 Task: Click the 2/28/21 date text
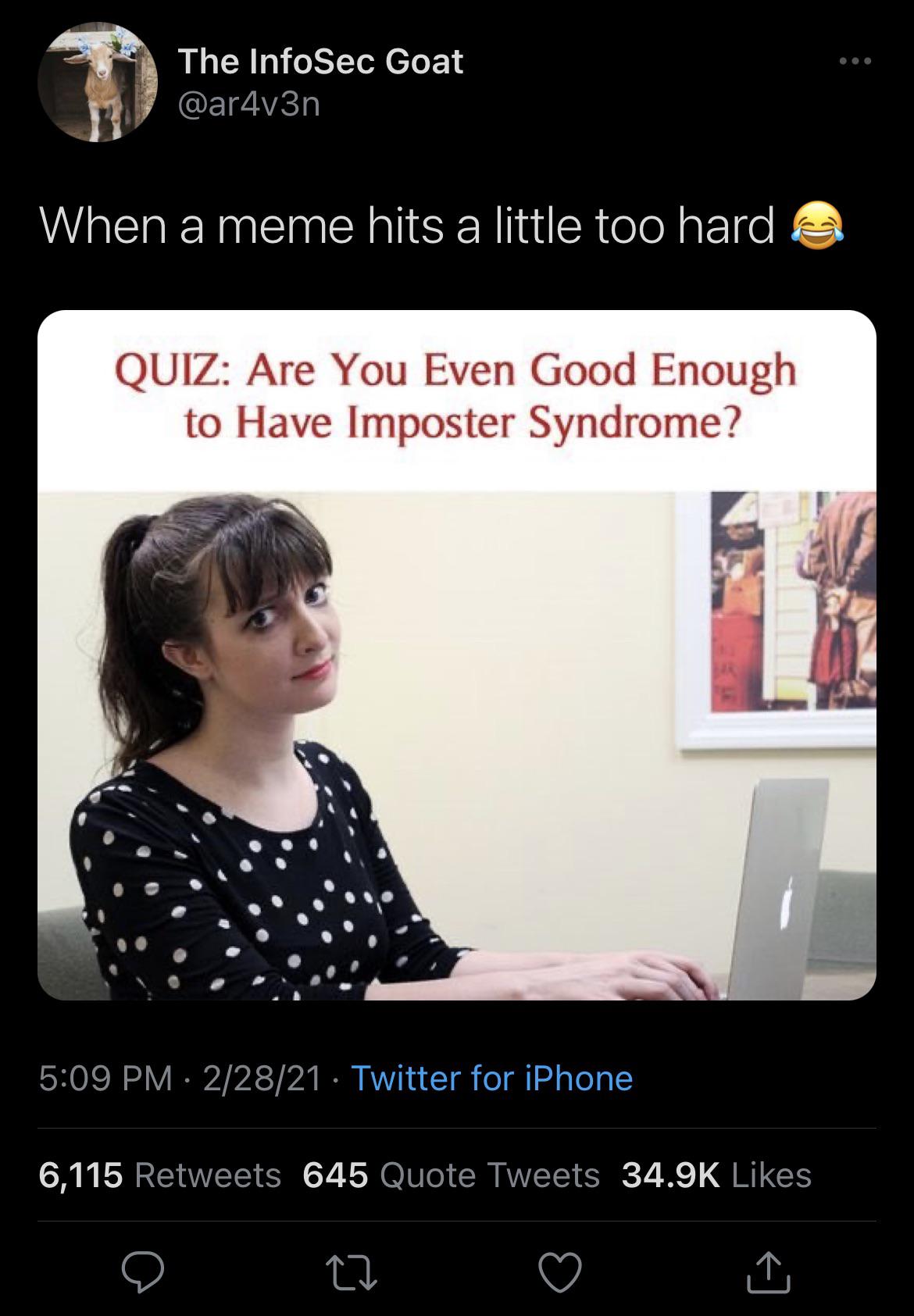pyautogui.click(x=262, y=1079)
